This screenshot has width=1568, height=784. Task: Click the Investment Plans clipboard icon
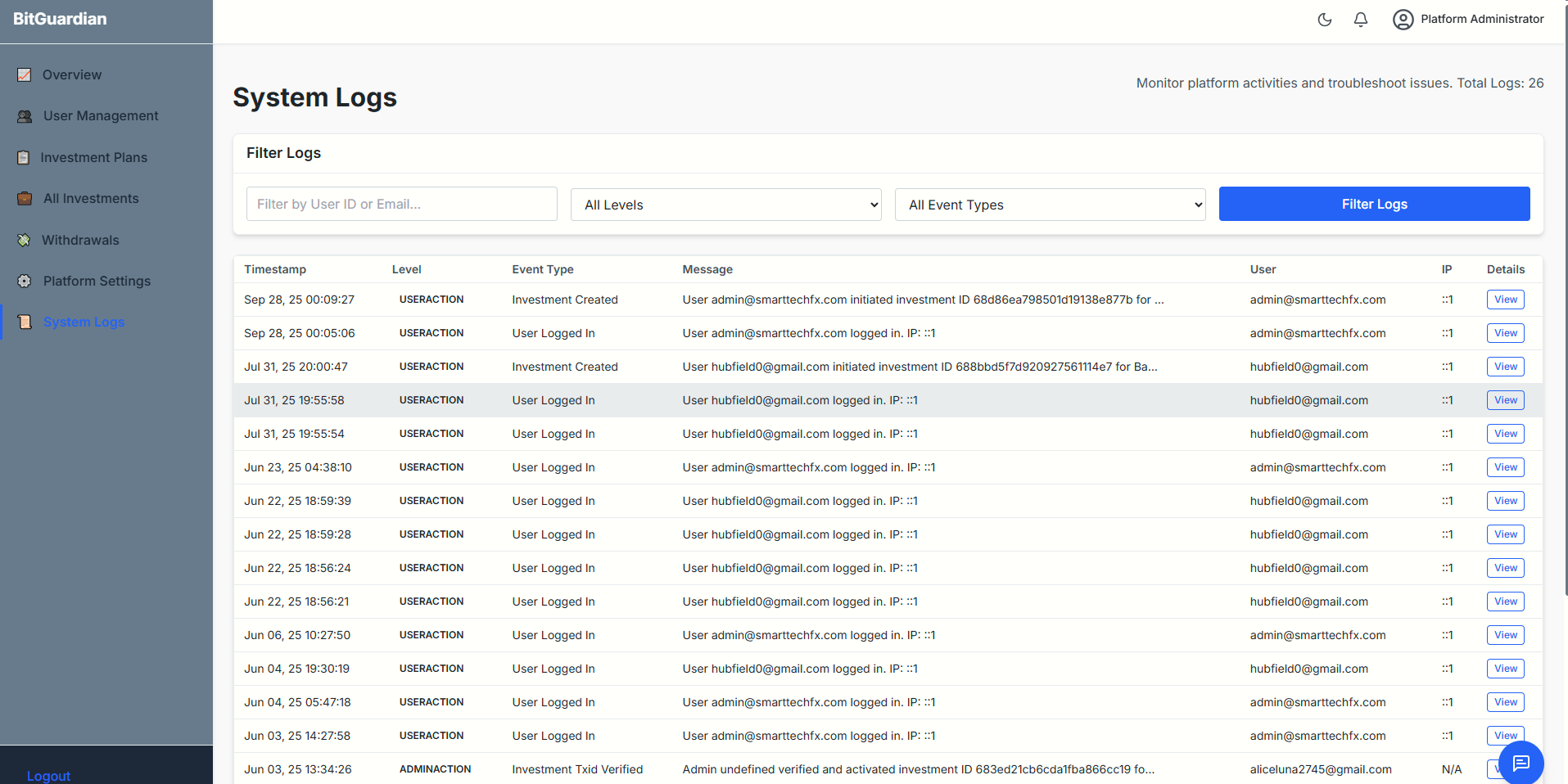coord(24,158)
